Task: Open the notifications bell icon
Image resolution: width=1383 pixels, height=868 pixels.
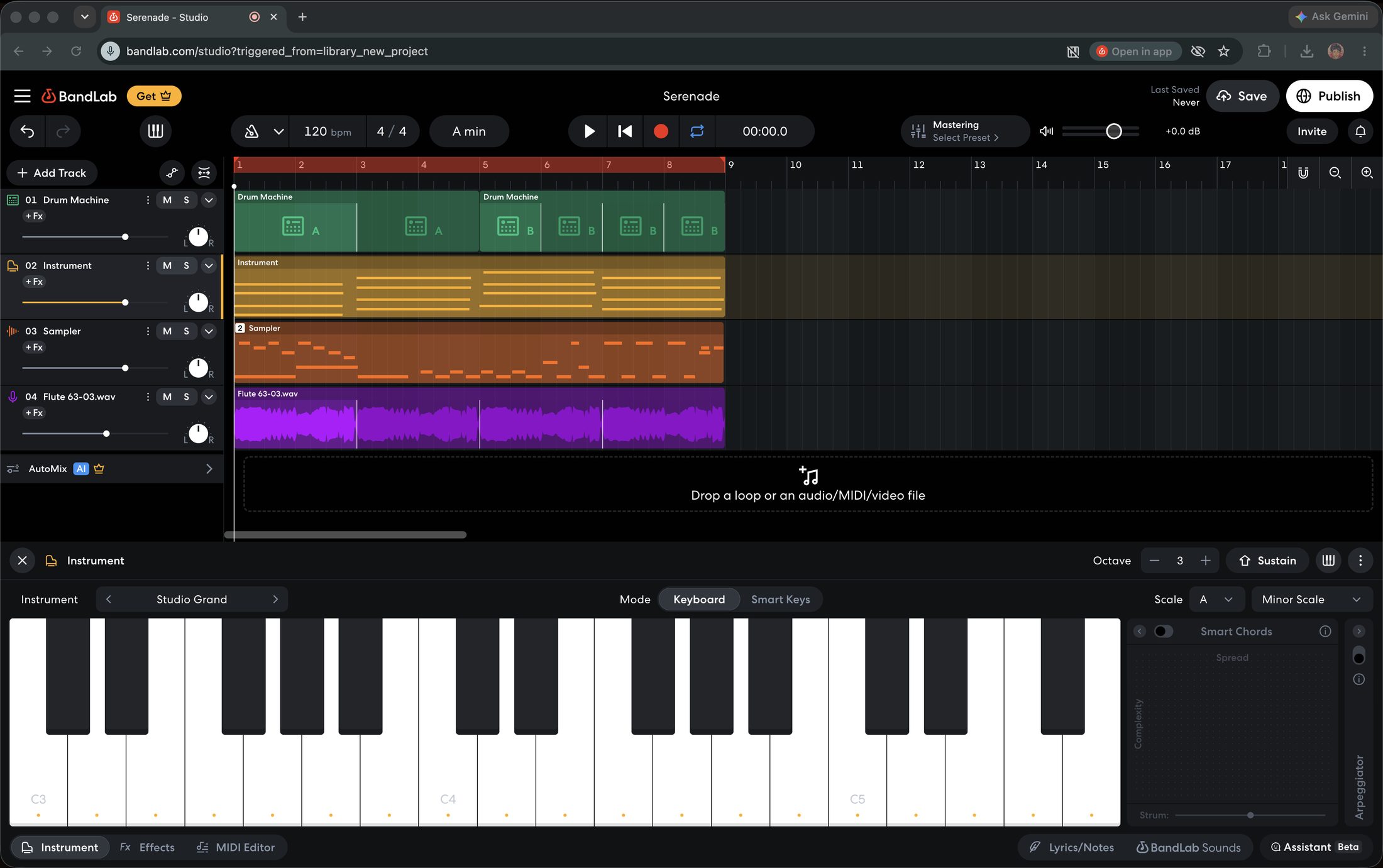Action: tap(1360, 131)
